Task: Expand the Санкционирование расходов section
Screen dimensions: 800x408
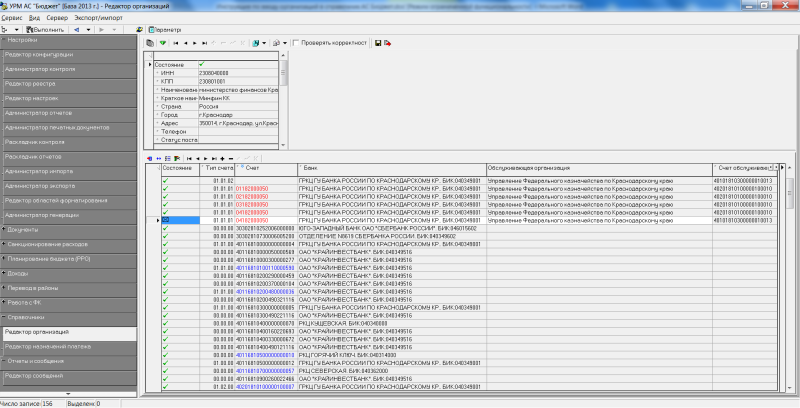Action: pos(68,244)
